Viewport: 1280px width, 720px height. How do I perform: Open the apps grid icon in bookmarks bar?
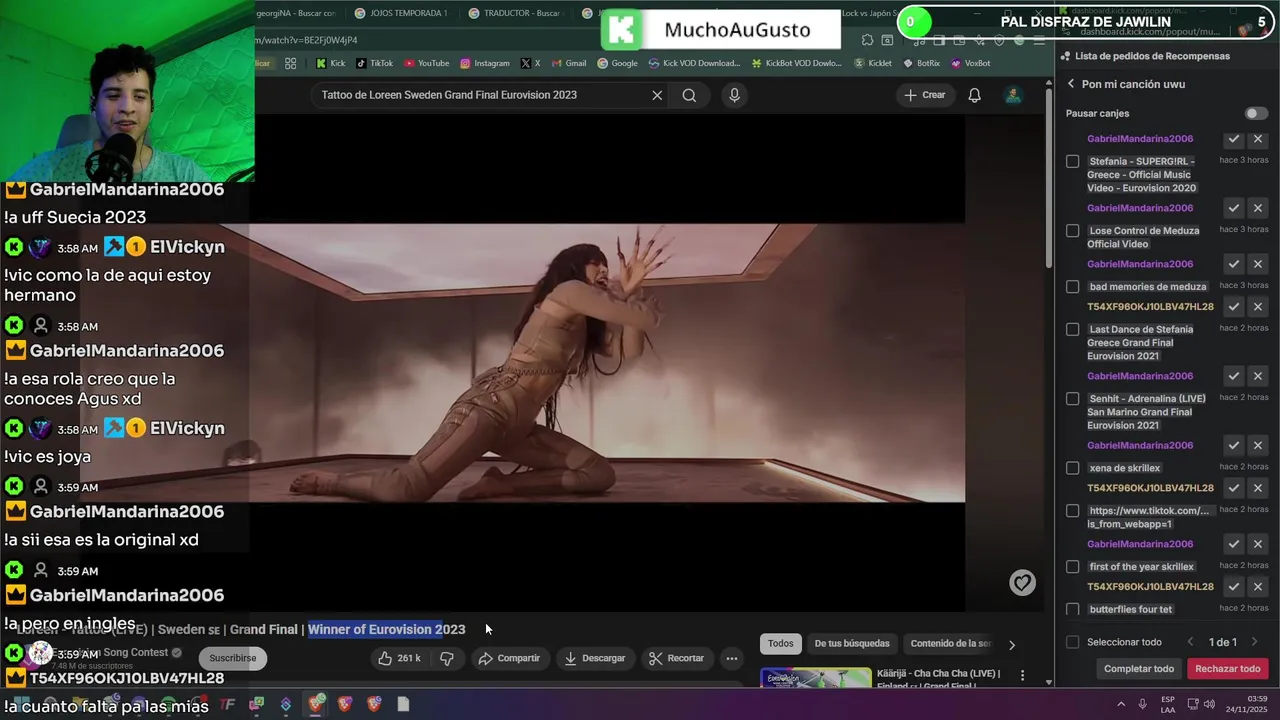[x=290, y=63]
